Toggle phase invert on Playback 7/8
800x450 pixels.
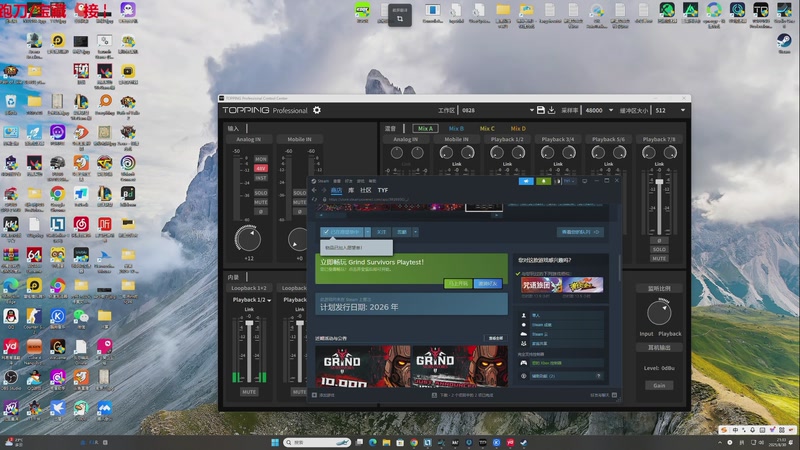pyautogui.click(x=659, y=240)
